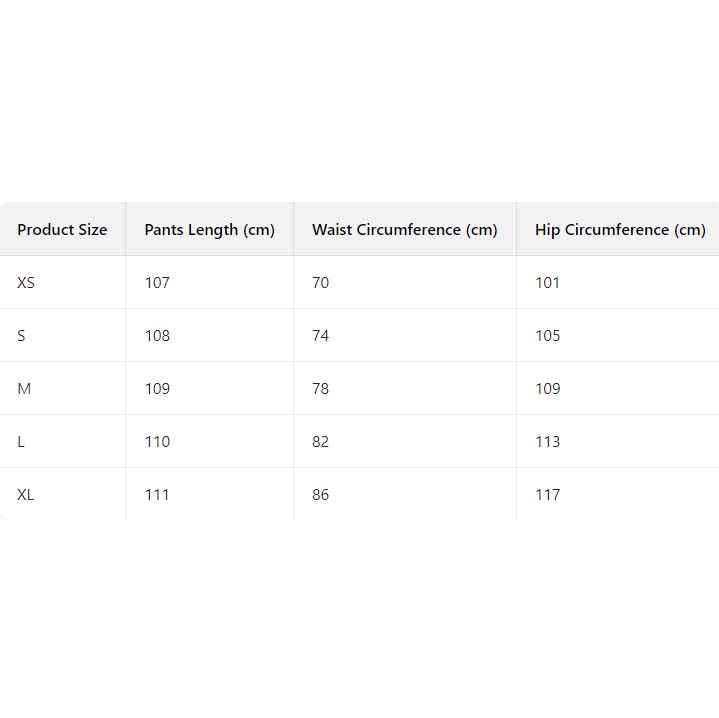The image size is (719, 718).
Task: Click pants length value 107
Action: pyautogui.click(x=157, y=283)
